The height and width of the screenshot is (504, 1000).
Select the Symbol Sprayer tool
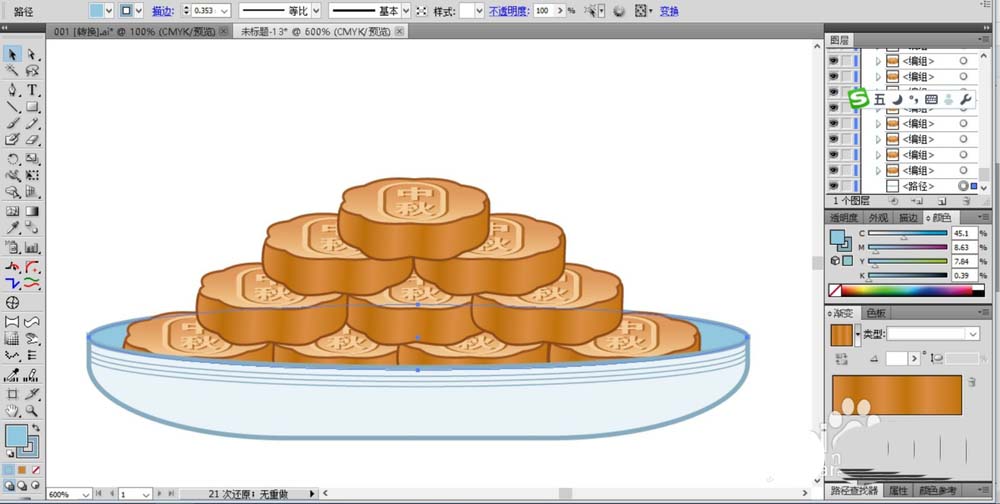(12, 247)
